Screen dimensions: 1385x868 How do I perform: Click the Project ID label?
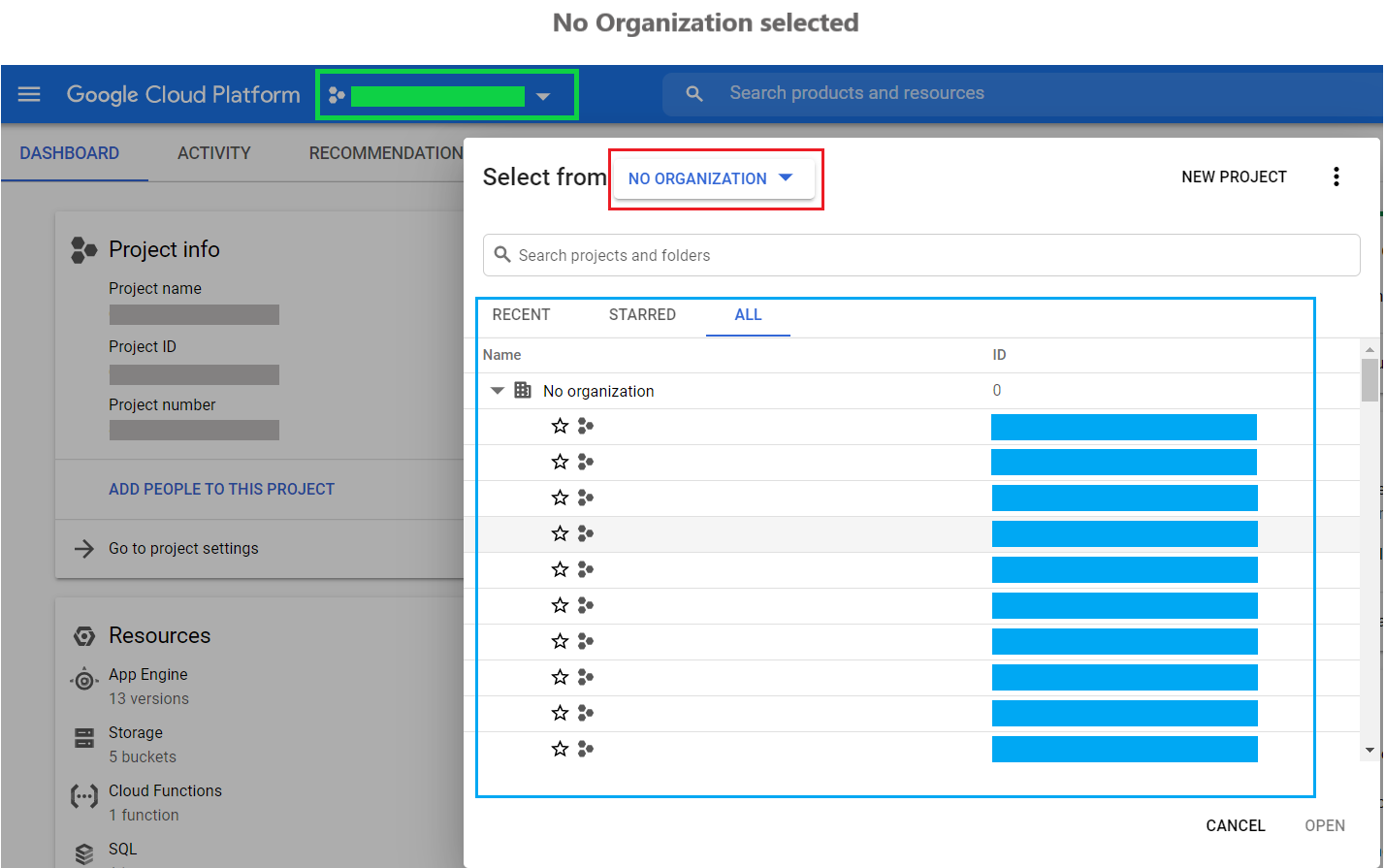coord(143,346)
